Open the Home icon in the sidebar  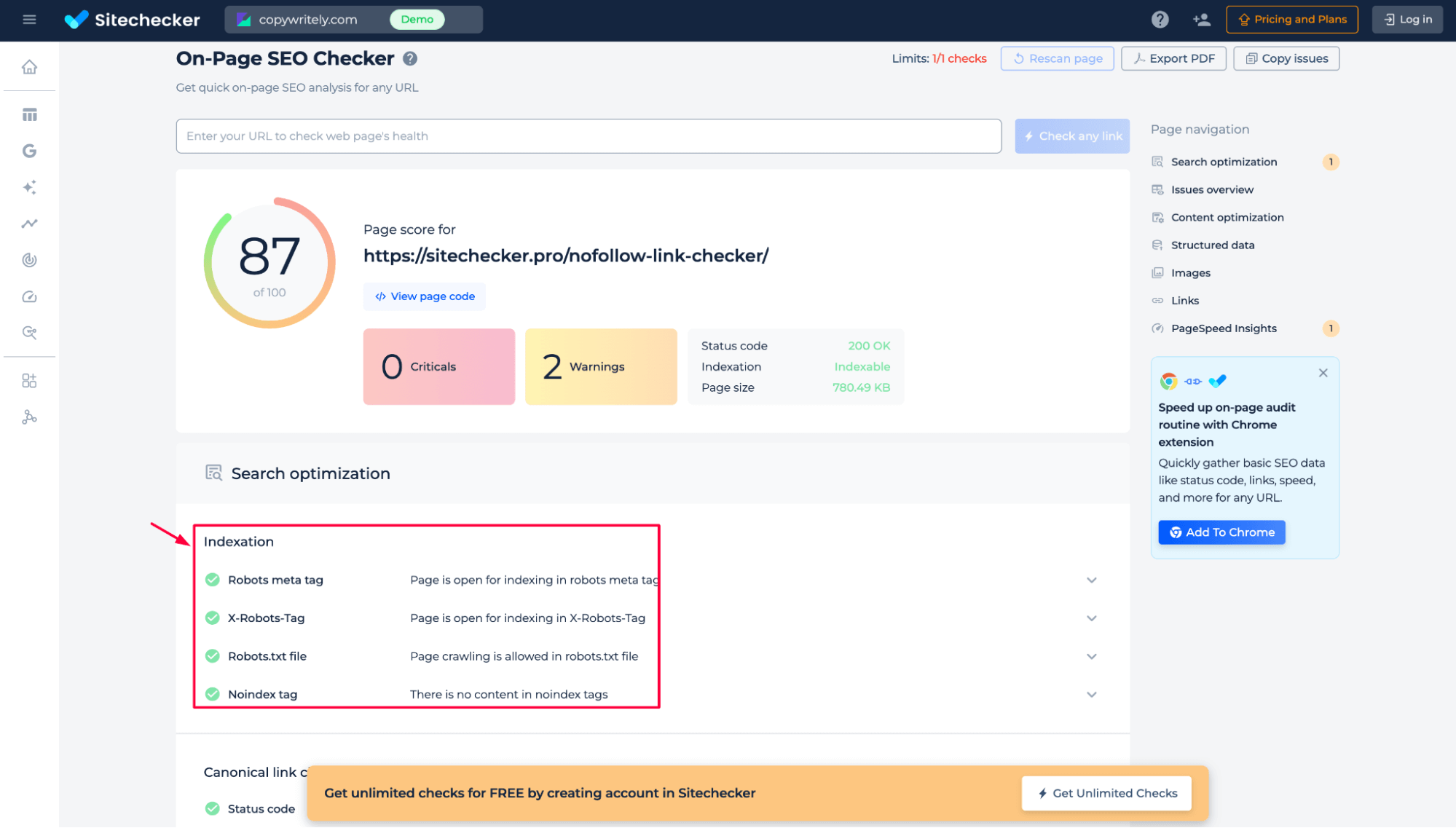(29, 66)
